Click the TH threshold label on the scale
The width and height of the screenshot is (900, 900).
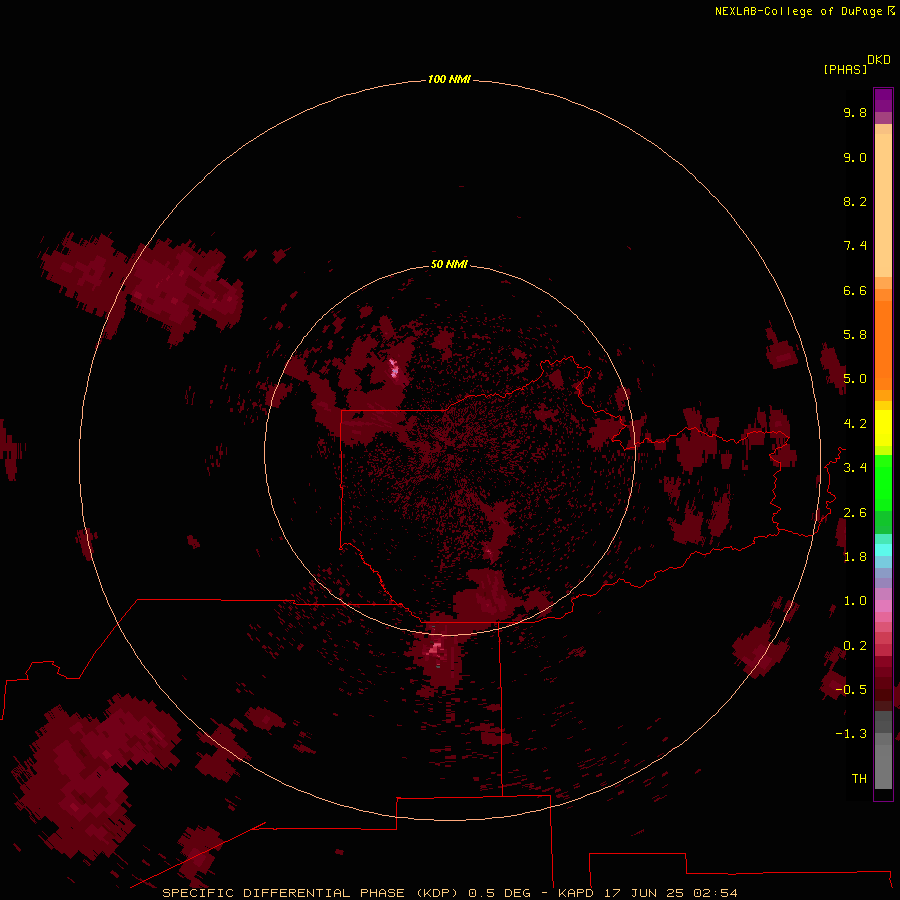[x=859, y=779]
